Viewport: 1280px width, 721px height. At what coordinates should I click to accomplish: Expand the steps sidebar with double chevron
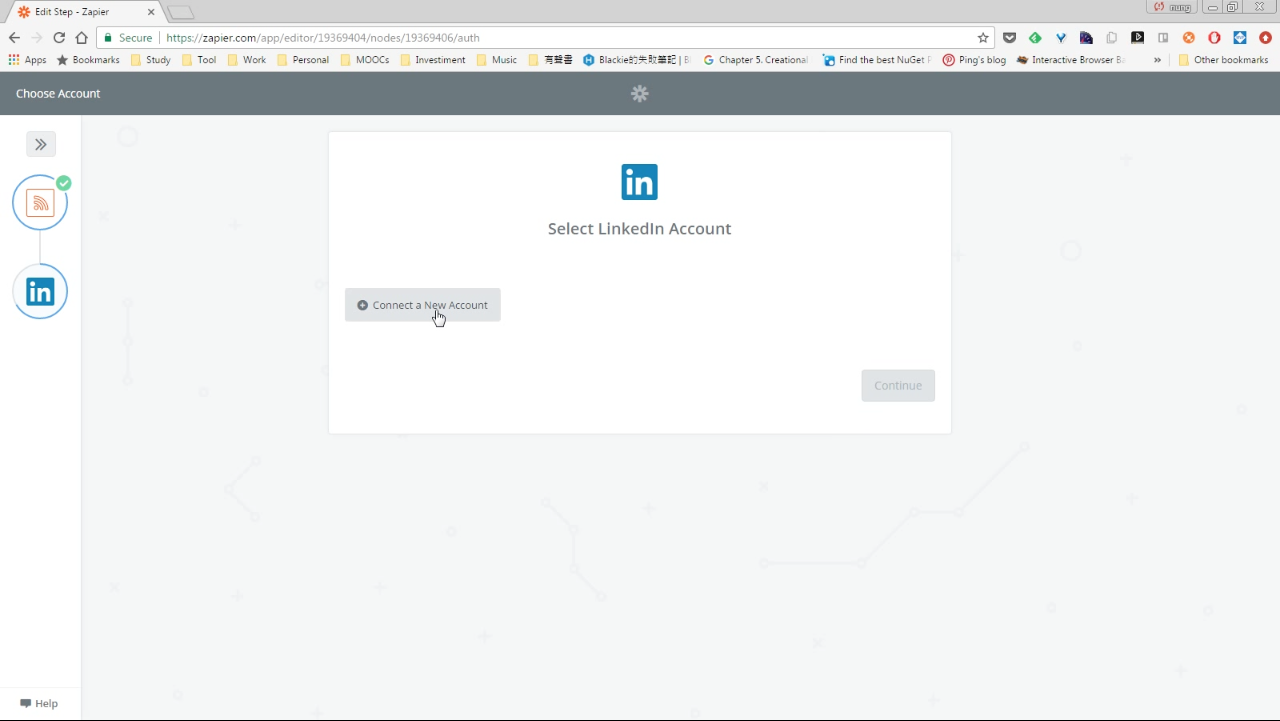[41, 144]
